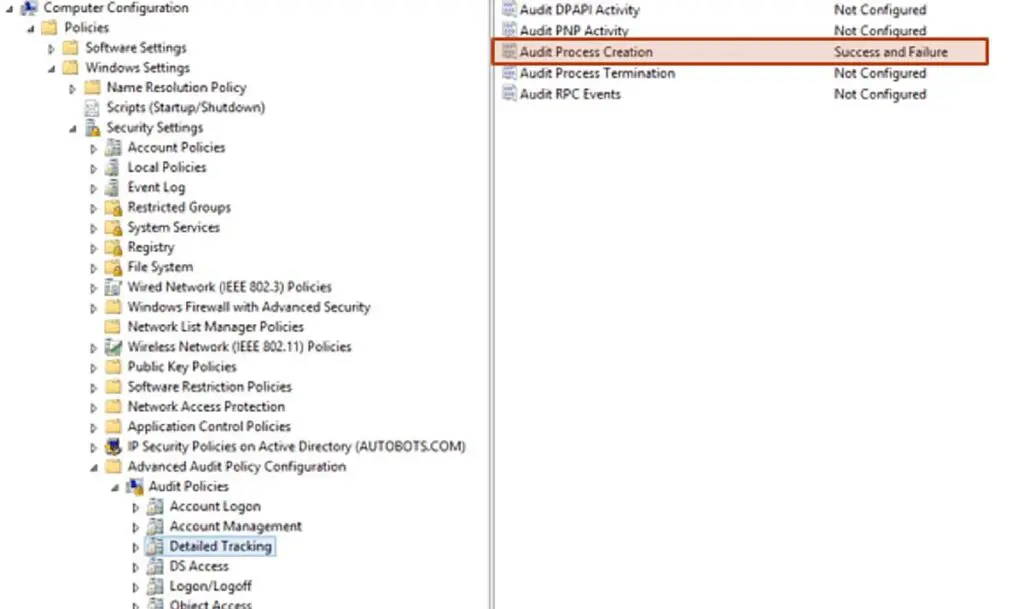Select the Wireless Network (IEEE 802.11) Policies icon

coord(113,346)
